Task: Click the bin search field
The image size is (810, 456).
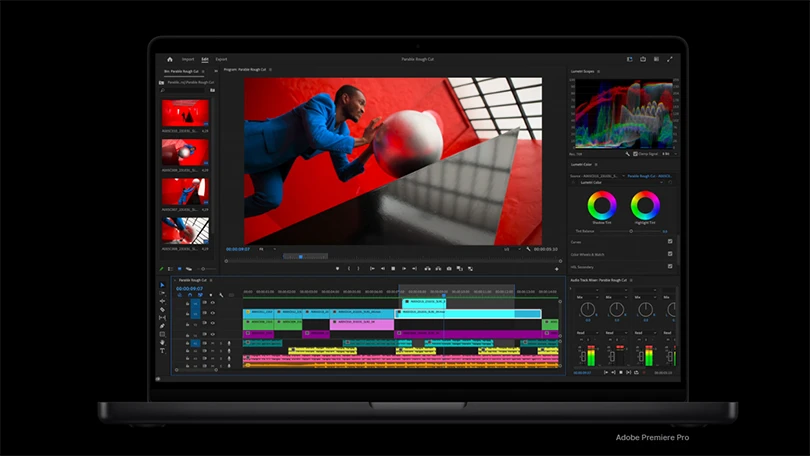Action: [182, 90]
